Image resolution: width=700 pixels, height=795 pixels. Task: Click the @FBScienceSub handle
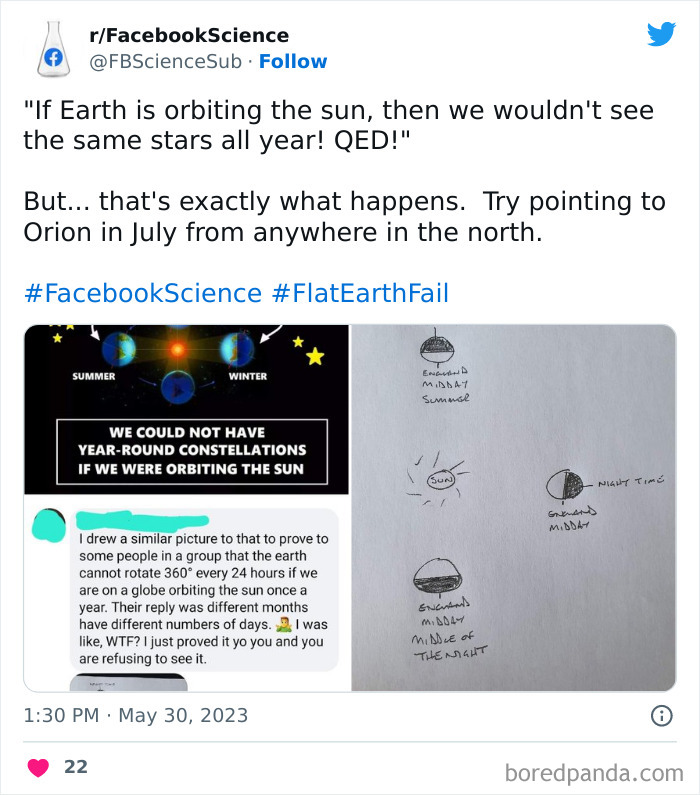166,61
